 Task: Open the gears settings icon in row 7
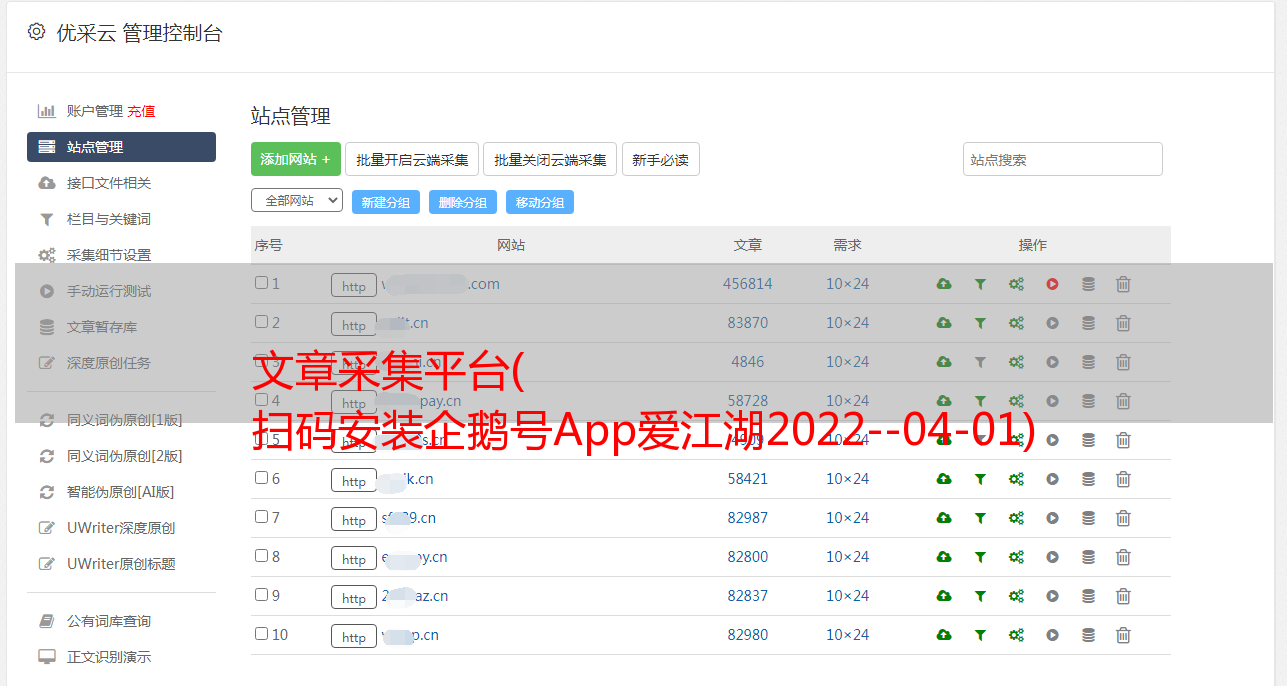pyautogui.click(x=1016, y=518)
